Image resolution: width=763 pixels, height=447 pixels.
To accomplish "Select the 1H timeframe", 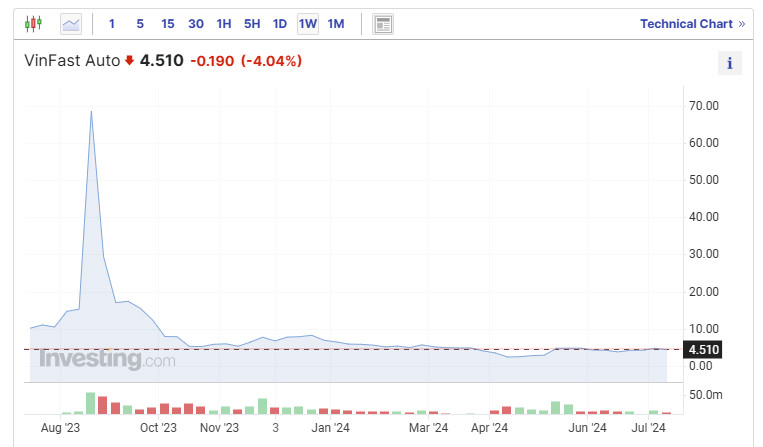I will tap(224, 24).
